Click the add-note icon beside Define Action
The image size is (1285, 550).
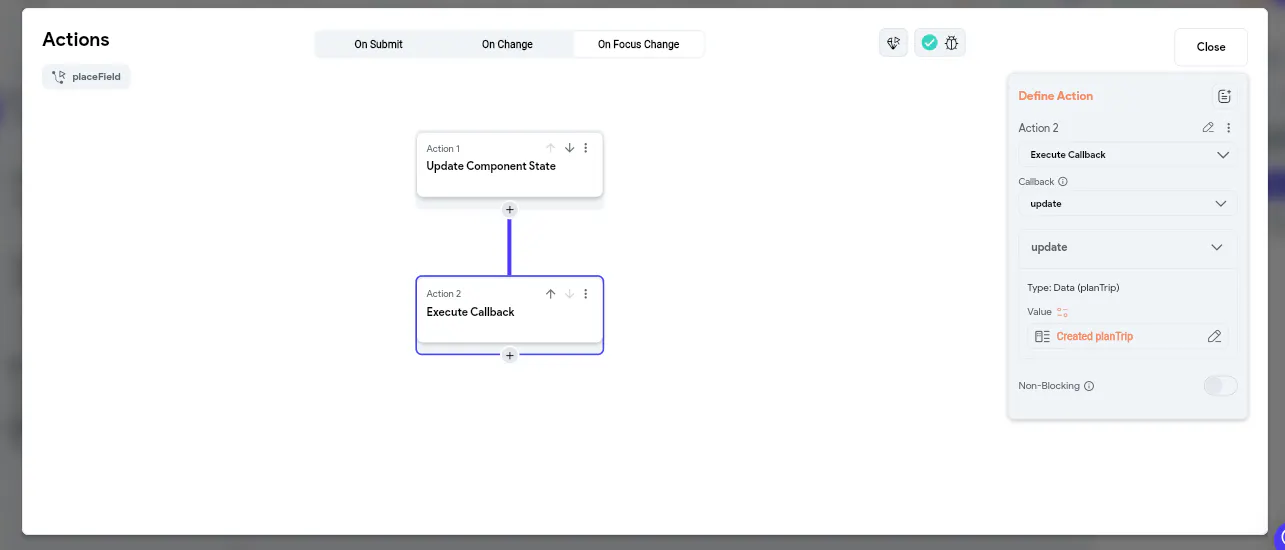1224,96
